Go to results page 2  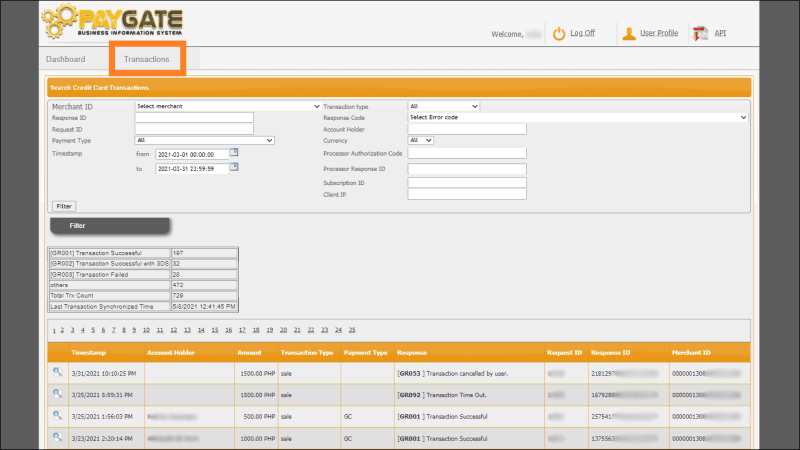(62, 330)
